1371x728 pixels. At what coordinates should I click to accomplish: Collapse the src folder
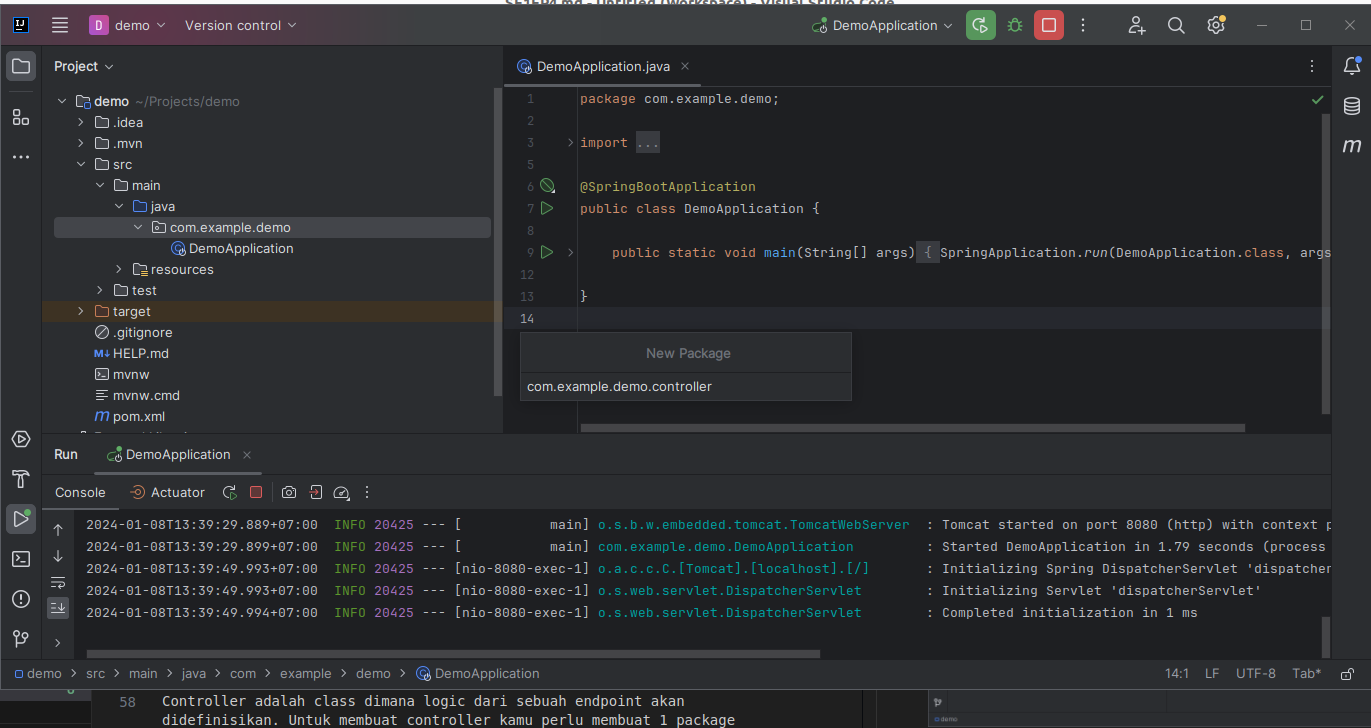pyautogui.click(x=81, y=164)
